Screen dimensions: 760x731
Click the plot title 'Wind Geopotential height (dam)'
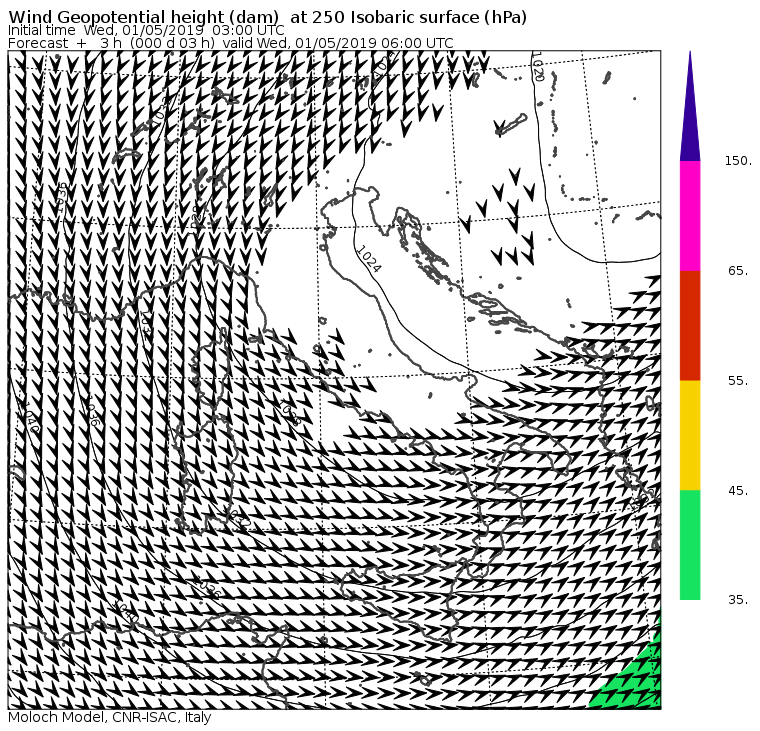tap(143, 17)
